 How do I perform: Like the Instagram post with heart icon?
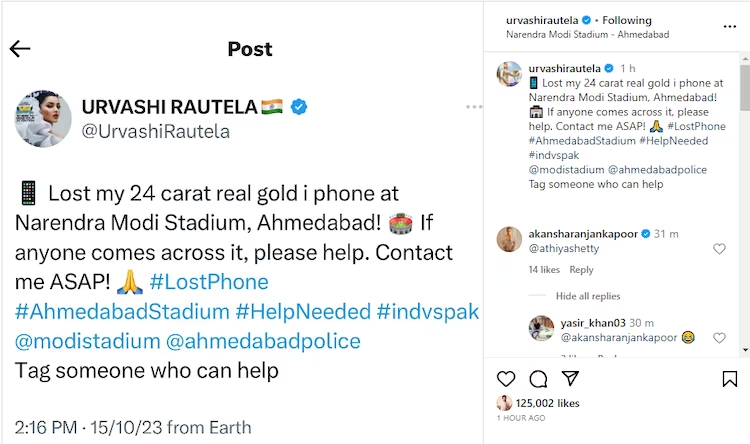click(506, 379)
